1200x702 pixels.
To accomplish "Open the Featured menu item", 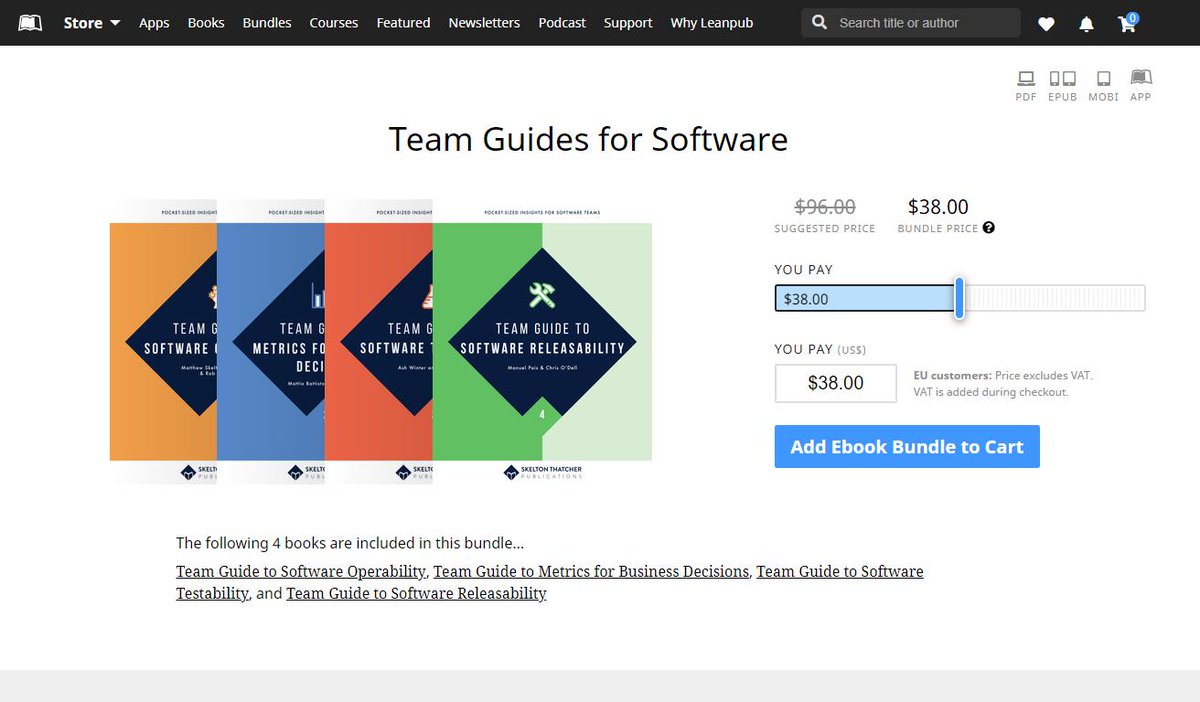I will (x=403, y=22).
